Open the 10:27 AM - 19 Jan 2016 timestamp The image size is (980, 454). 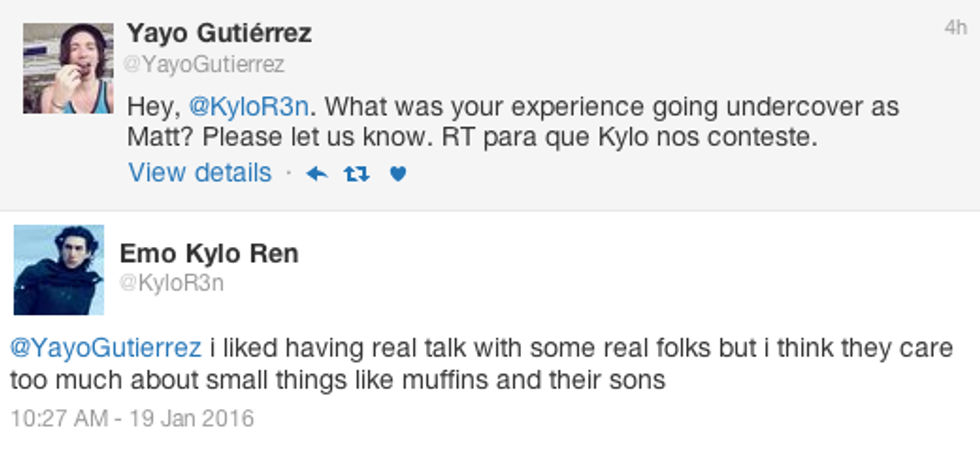132,417
